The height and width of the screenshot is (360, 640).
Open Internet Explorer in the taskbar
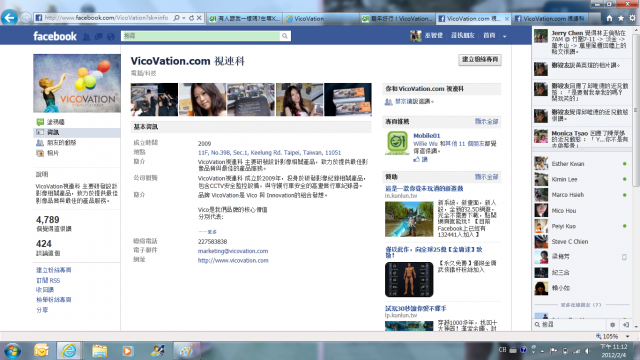tap(69, 351)
